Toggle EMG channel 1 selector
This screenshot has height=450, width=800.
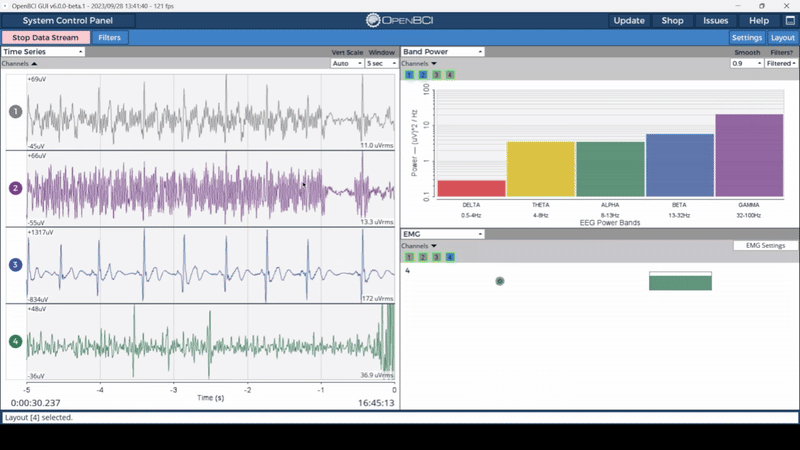click(409, 257)
